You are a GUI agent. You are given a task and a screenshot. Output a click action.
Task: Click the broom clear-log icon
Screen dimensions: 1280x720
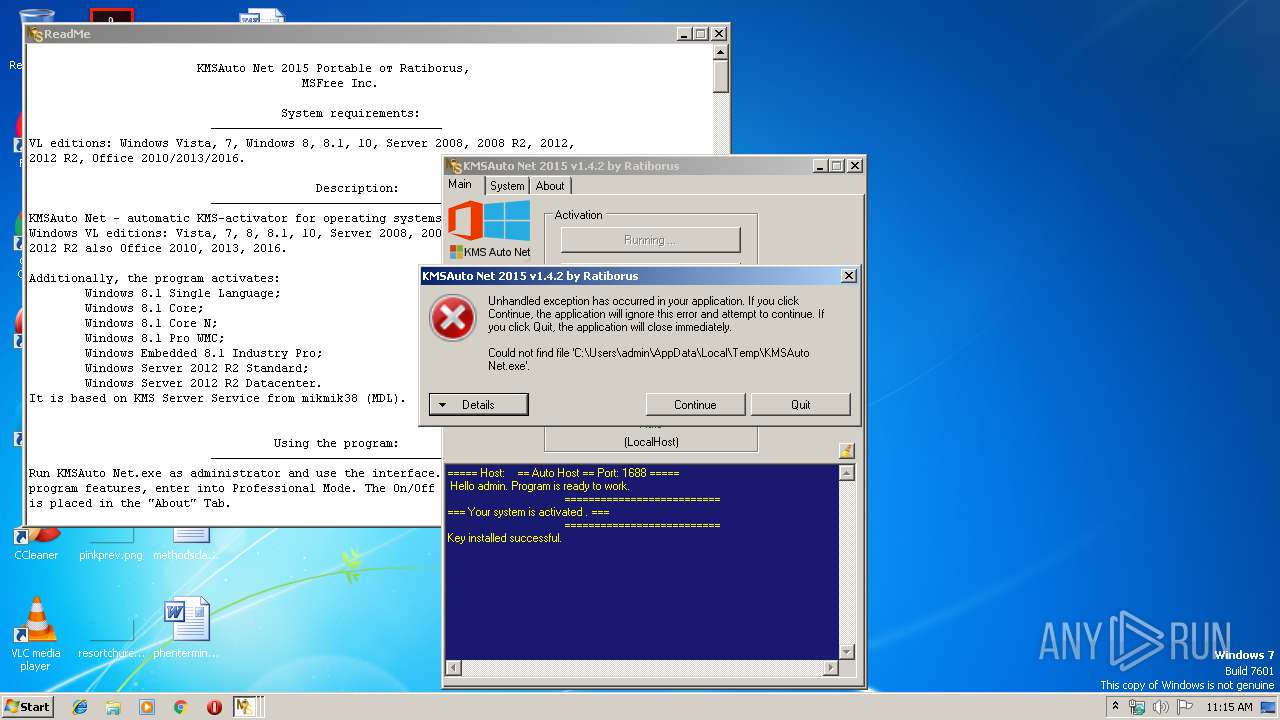(846, 451)
